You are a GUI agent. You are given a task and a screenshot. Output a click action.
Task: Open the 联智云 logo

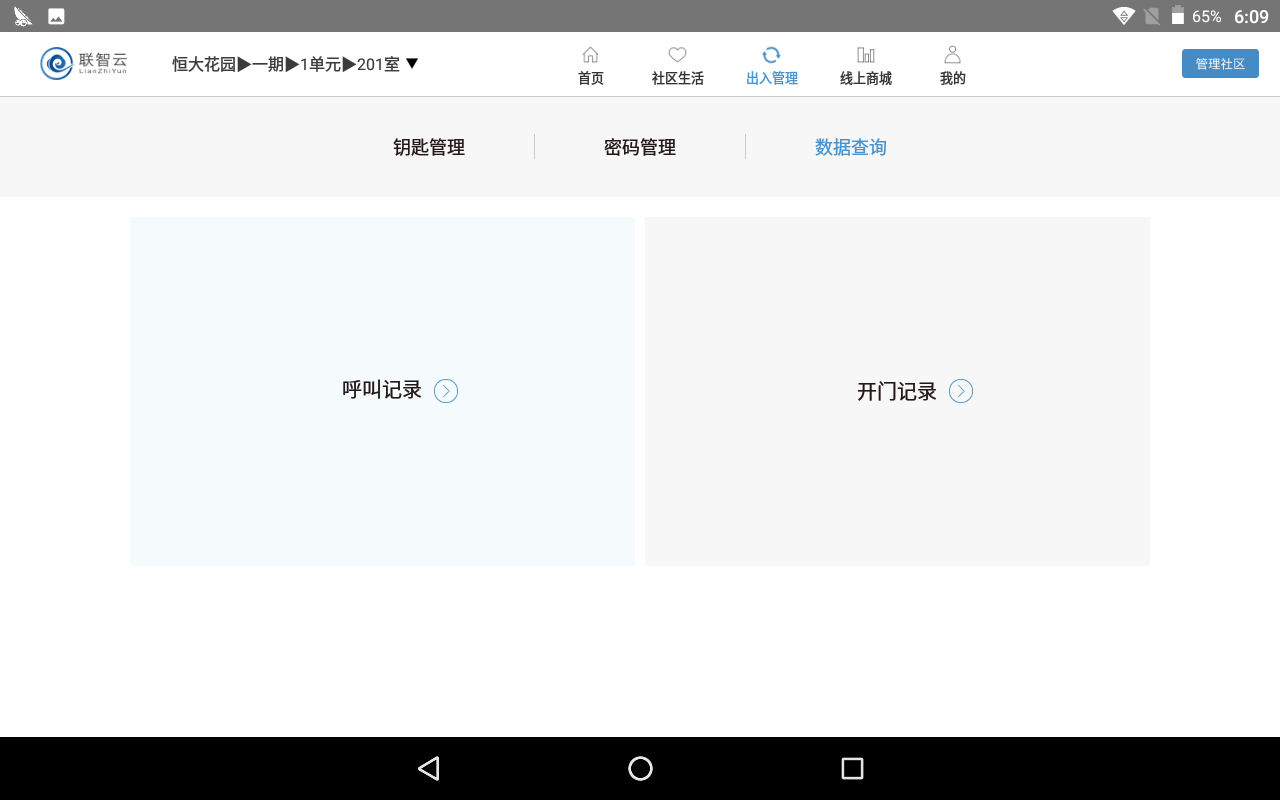[x=84, y=63]
